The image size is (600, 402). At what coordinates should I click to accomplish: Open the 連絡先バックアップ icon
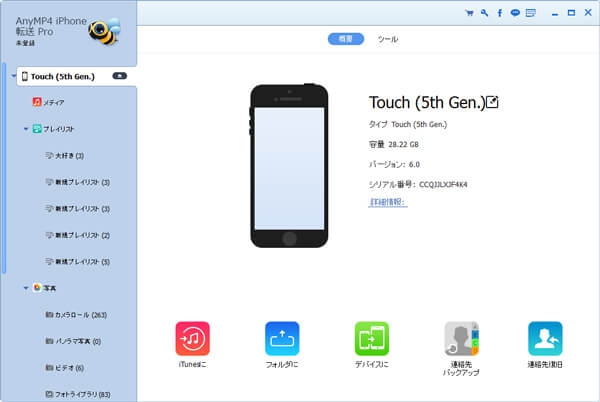coord(461,339)
